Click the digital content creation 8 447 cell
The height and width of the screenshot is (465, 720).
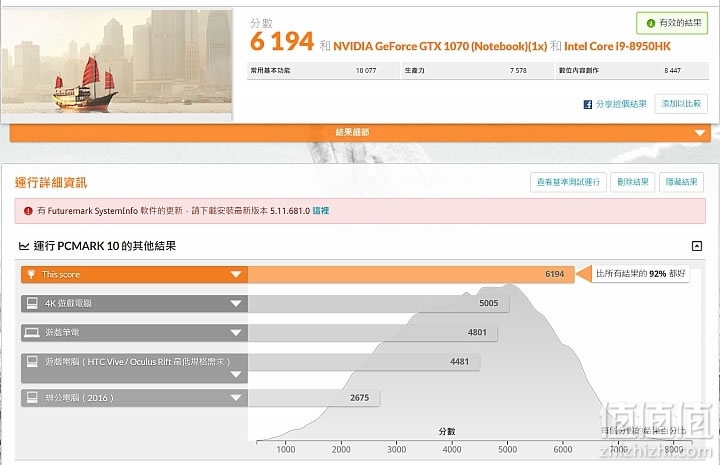click(x=632, y=71)
